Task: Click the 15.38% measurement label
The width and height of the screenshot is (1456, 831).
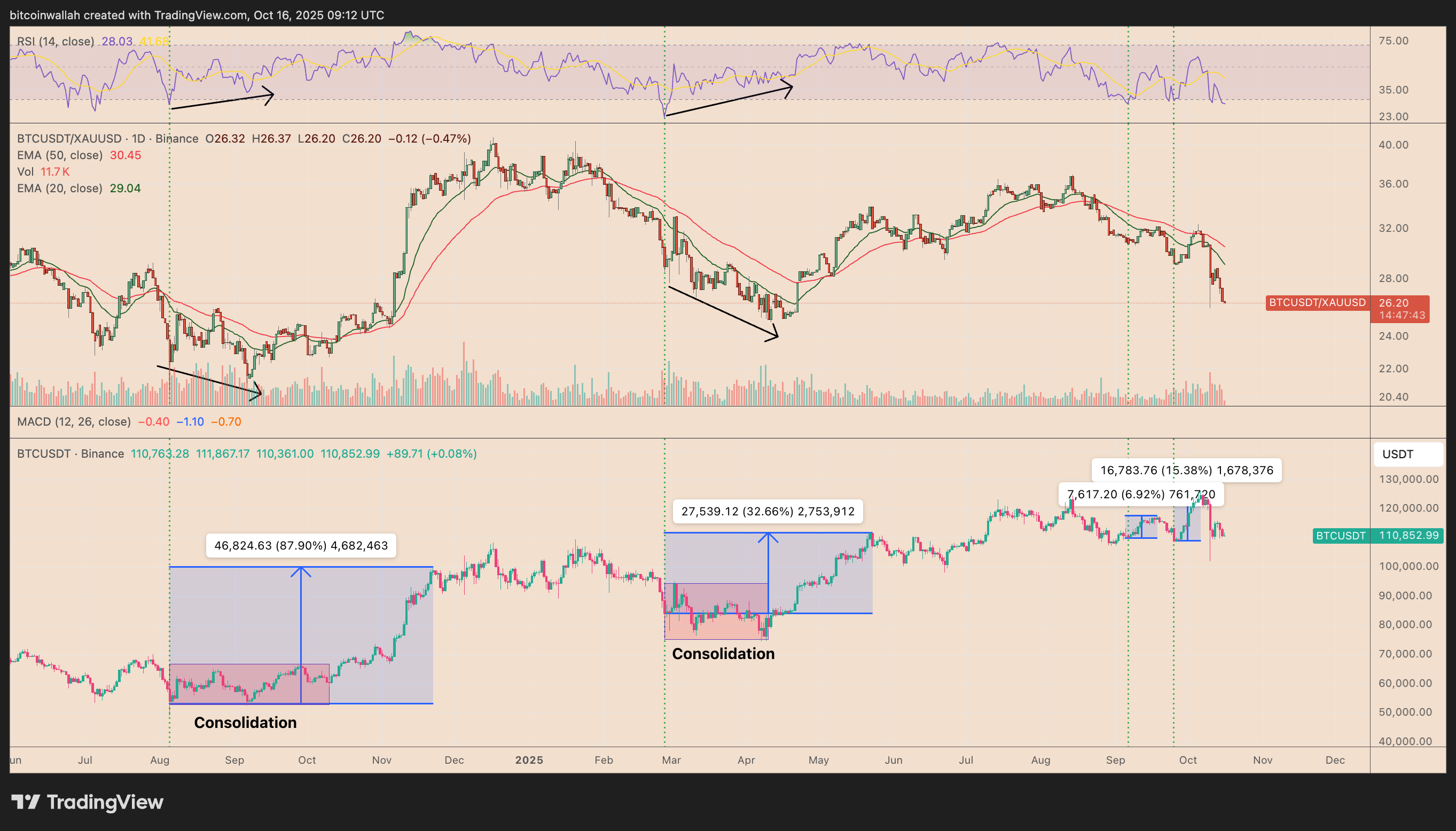Action: click(x=1186, y=471)
